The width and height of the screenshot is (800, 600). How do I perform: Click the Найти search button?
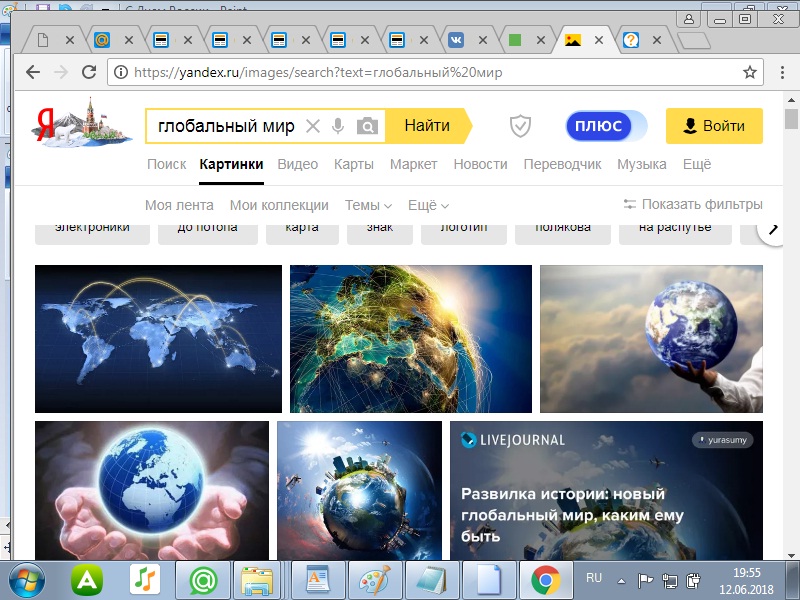[428, 126]
